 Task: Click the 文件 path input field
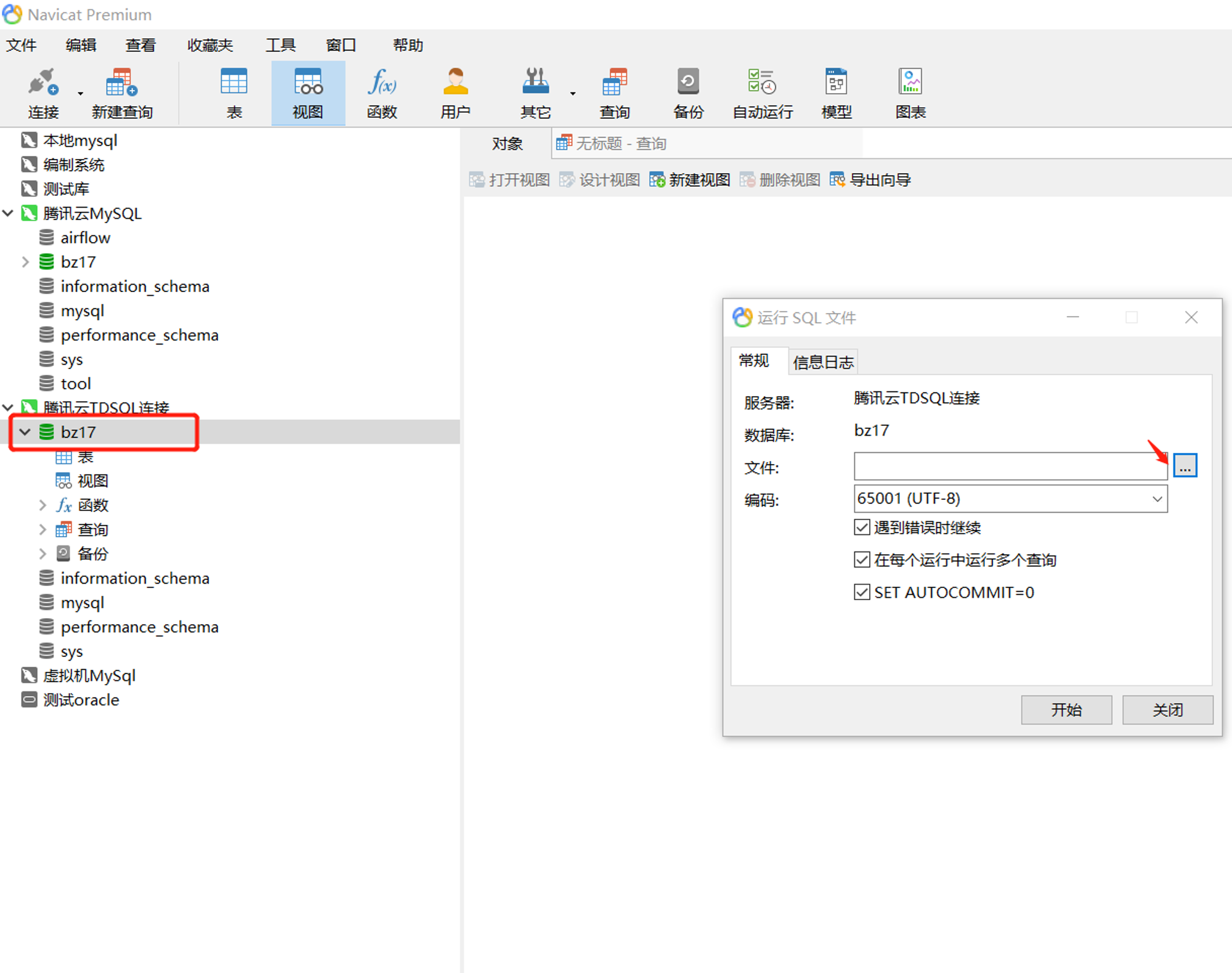pos(1010,466)
